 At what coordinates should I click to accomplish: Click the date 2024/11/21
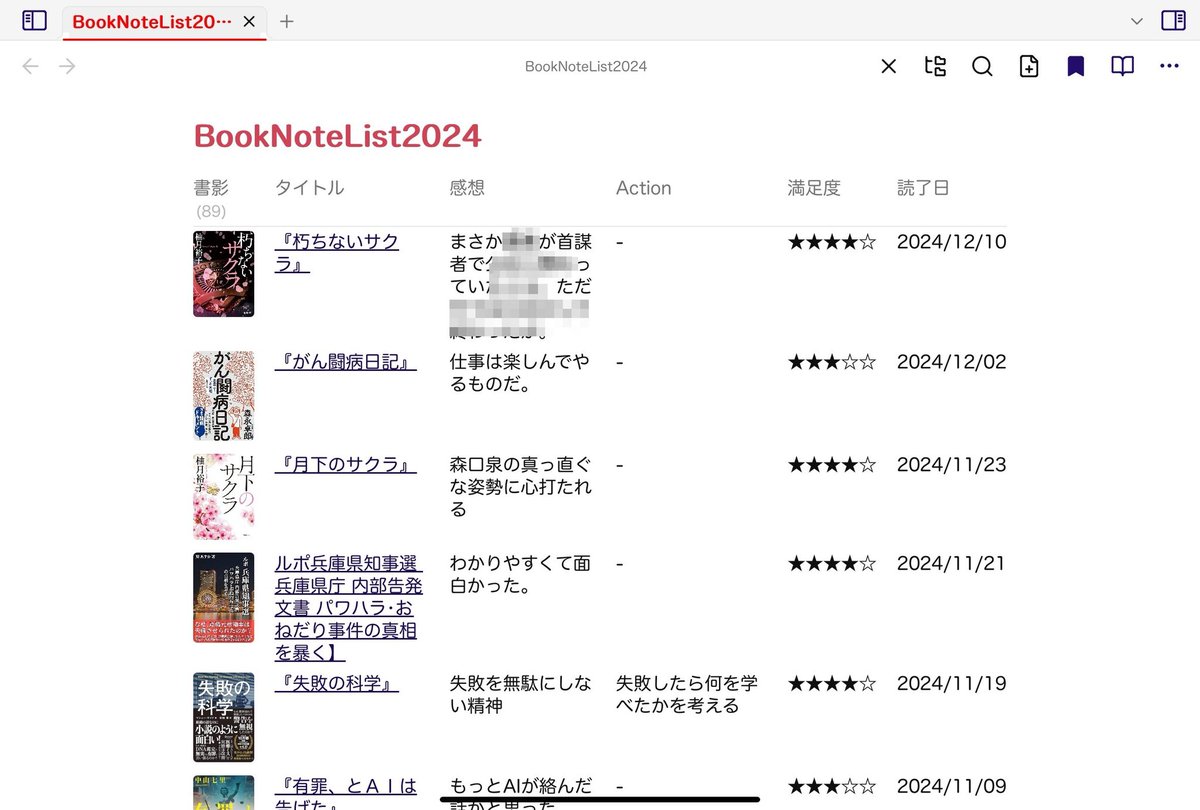coord(951,564)
